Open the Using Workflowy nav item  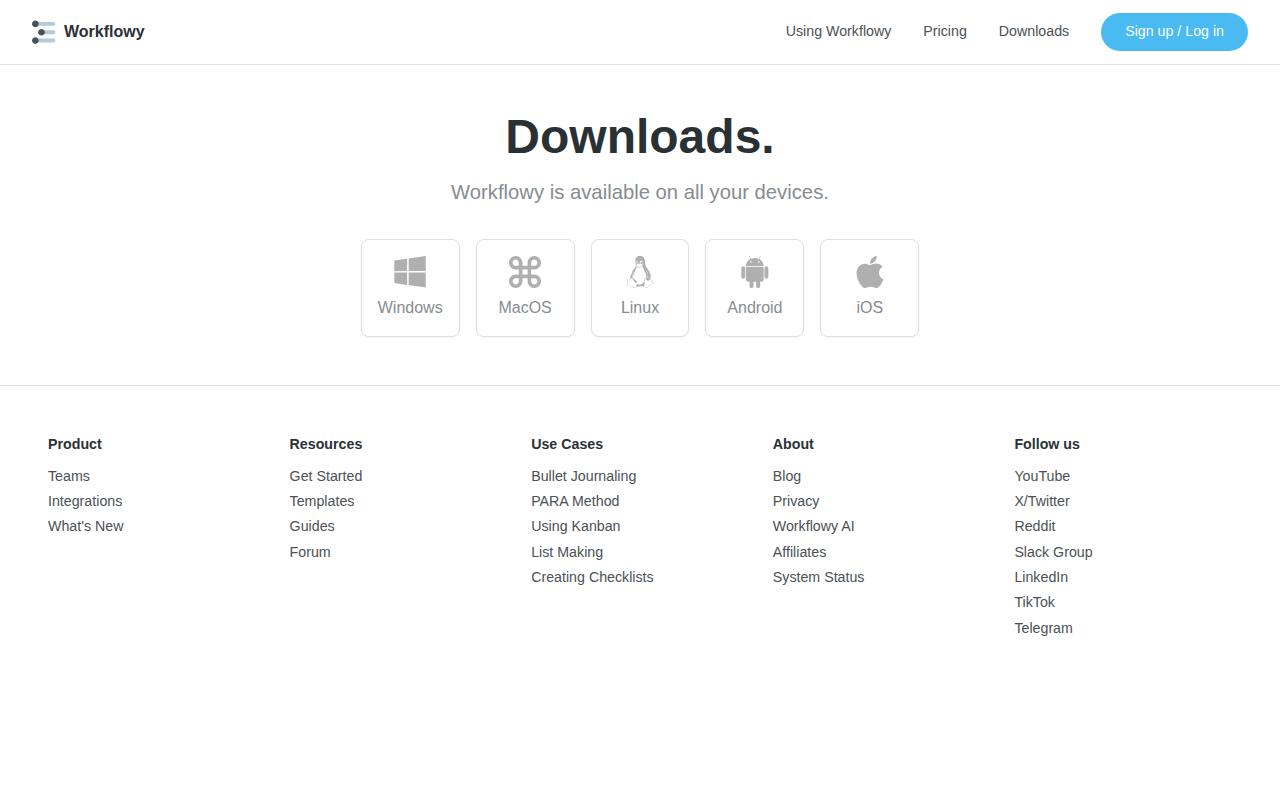[838, 31]
